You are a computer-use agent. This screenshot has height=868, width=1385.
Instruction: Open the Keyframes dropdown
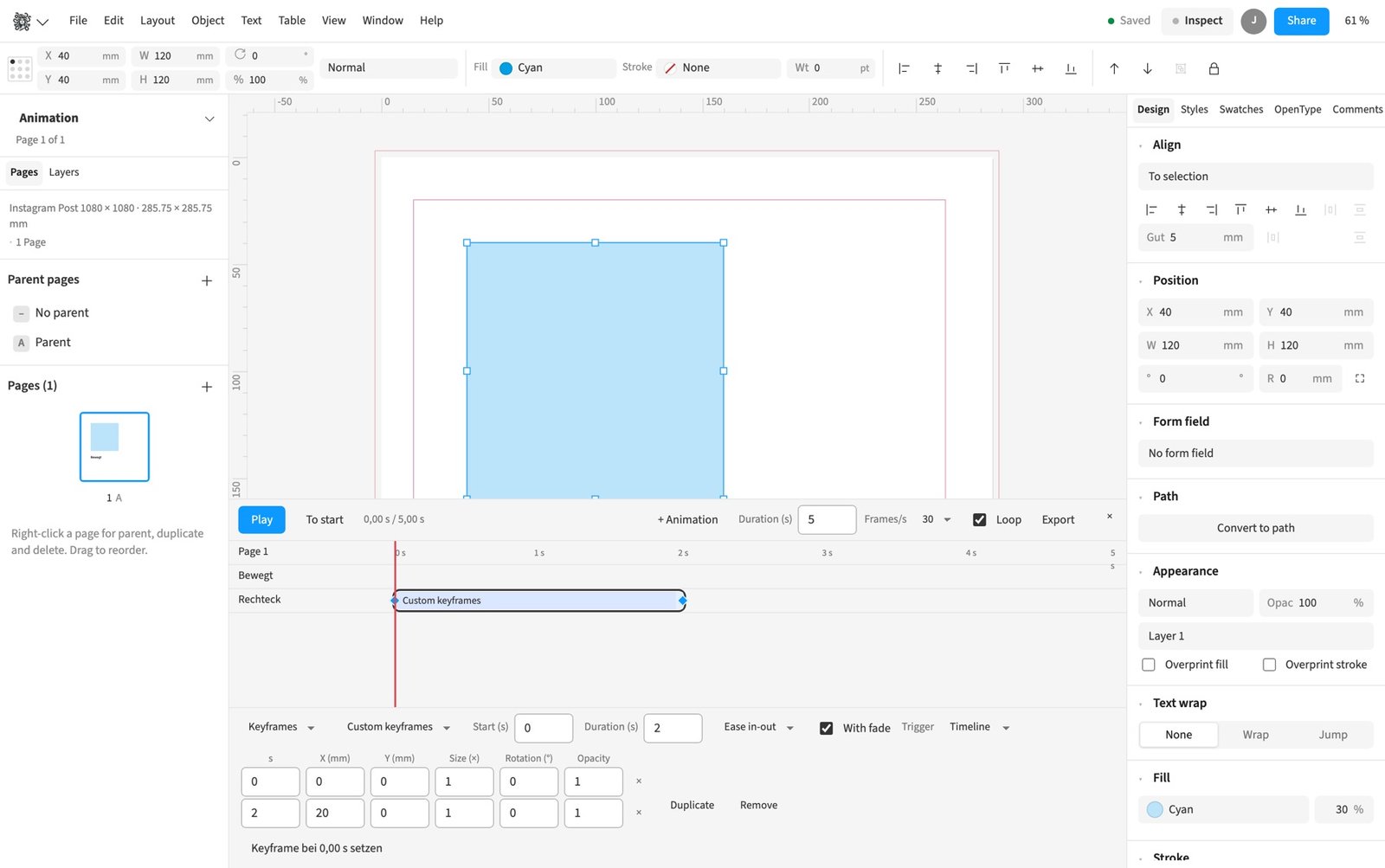pyautogui.click(x=281, y=727)
